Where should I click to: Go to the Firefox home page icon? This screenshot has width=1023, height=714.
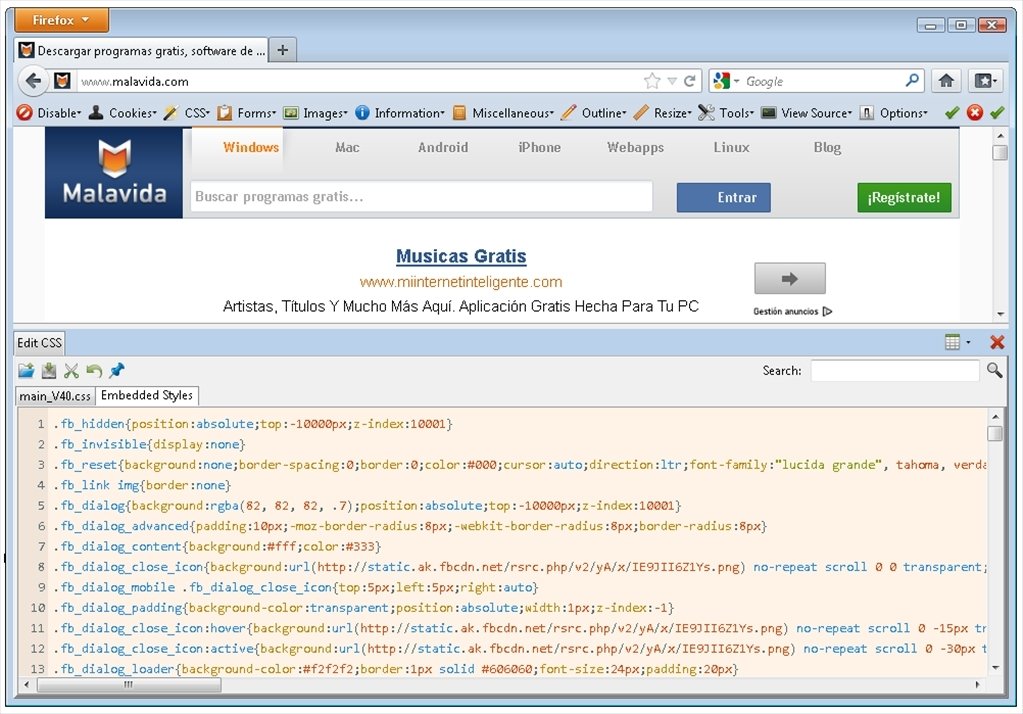[x=946, y=81]
